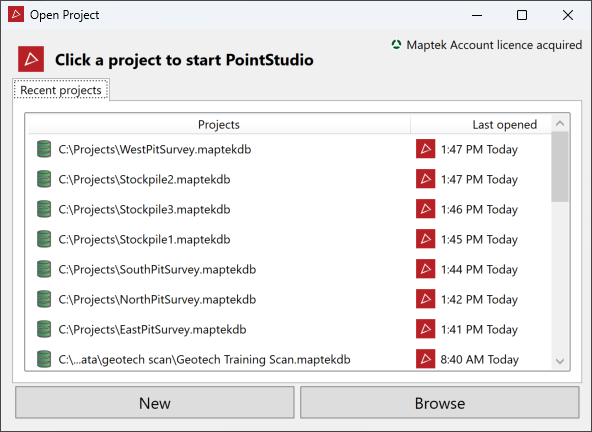
Task: Click the database icon next to Stockpile3.maptekdb
Action: tap(44, 209)
